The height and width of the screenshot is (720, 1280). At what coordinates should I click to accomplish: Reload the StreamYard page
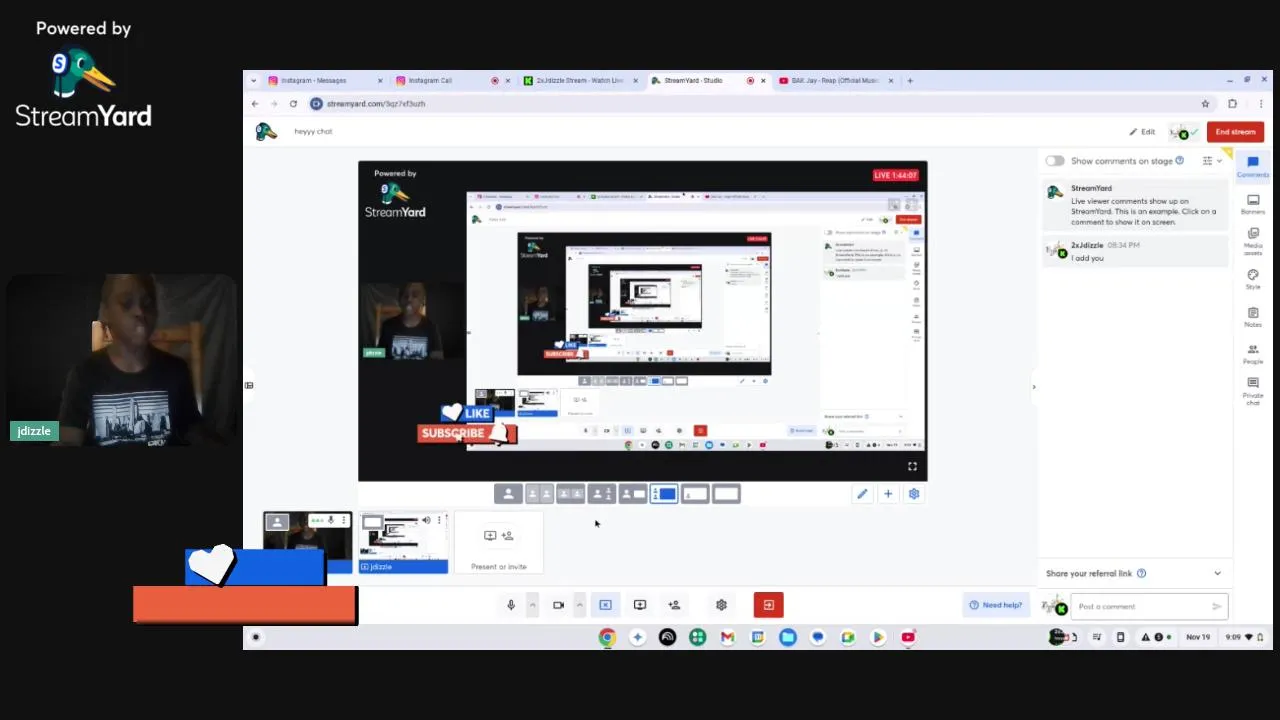[293, 104]
